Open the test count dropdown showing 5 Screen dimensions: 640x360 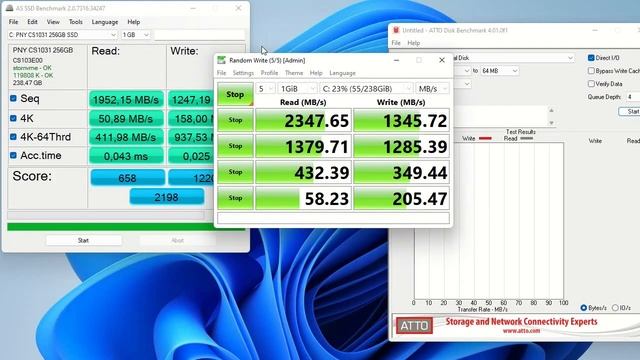click(265, 89)
